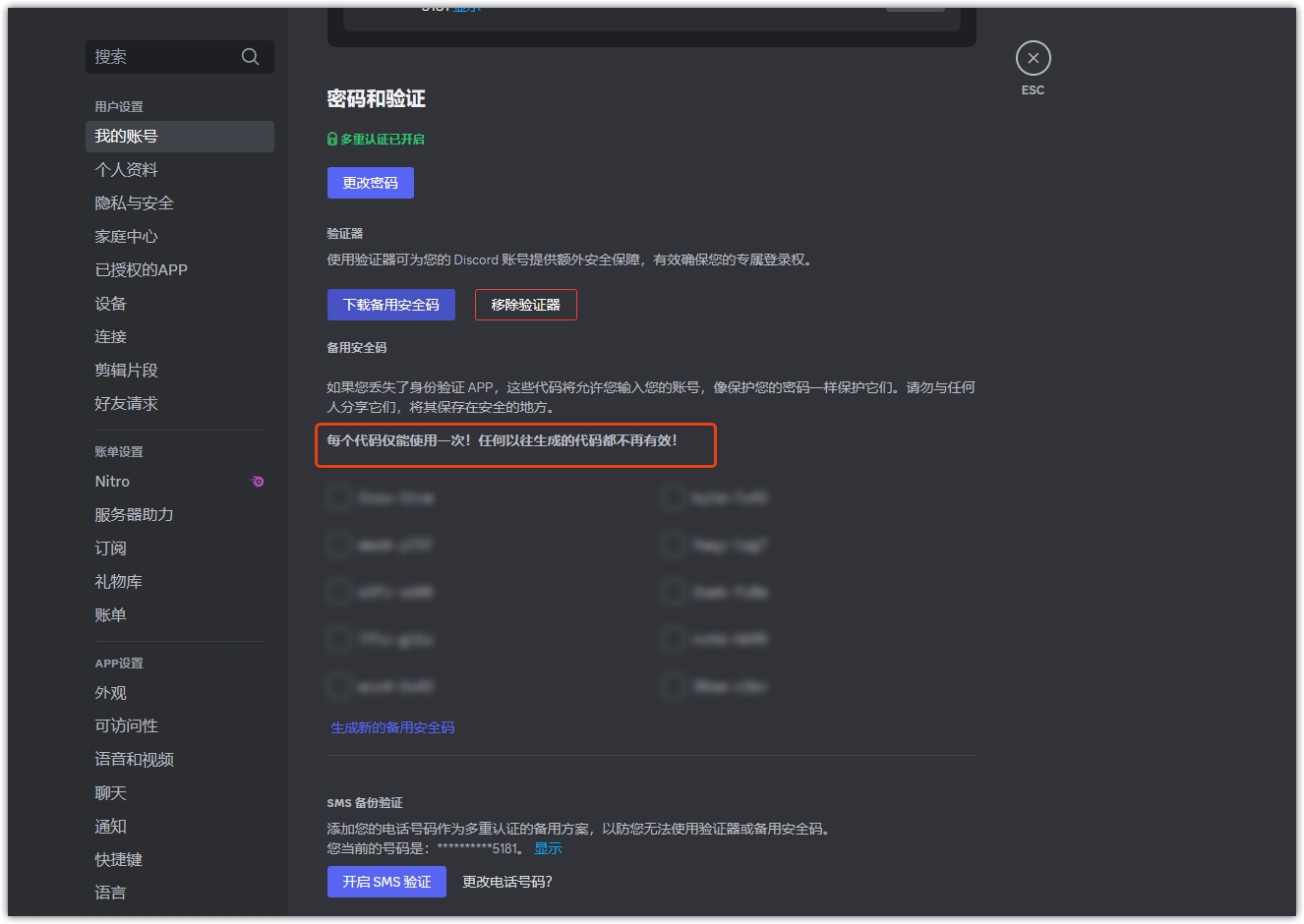Click 下载备用安全码 button
Screen dimensions: 1304x924
390,305
